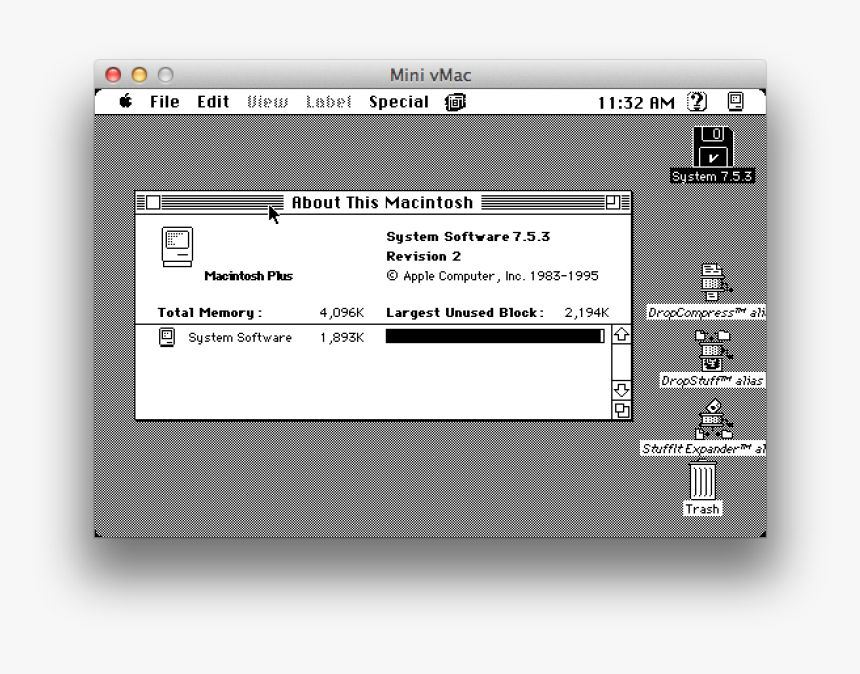Select the Trash icon

[703, 479]
